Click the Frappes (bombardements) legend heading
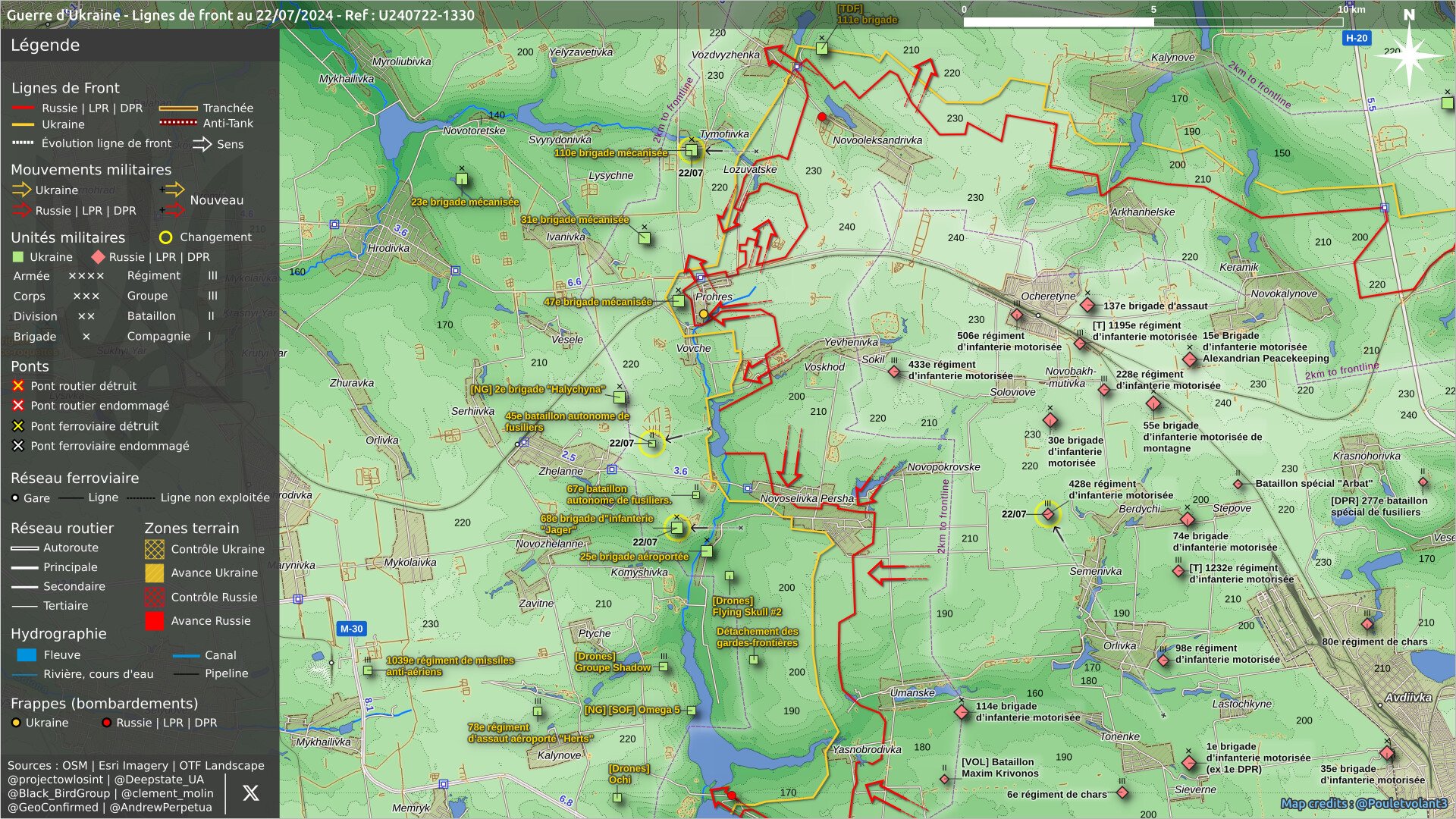This screenshot has height=819, width=1456. click(x=104, y=704)
